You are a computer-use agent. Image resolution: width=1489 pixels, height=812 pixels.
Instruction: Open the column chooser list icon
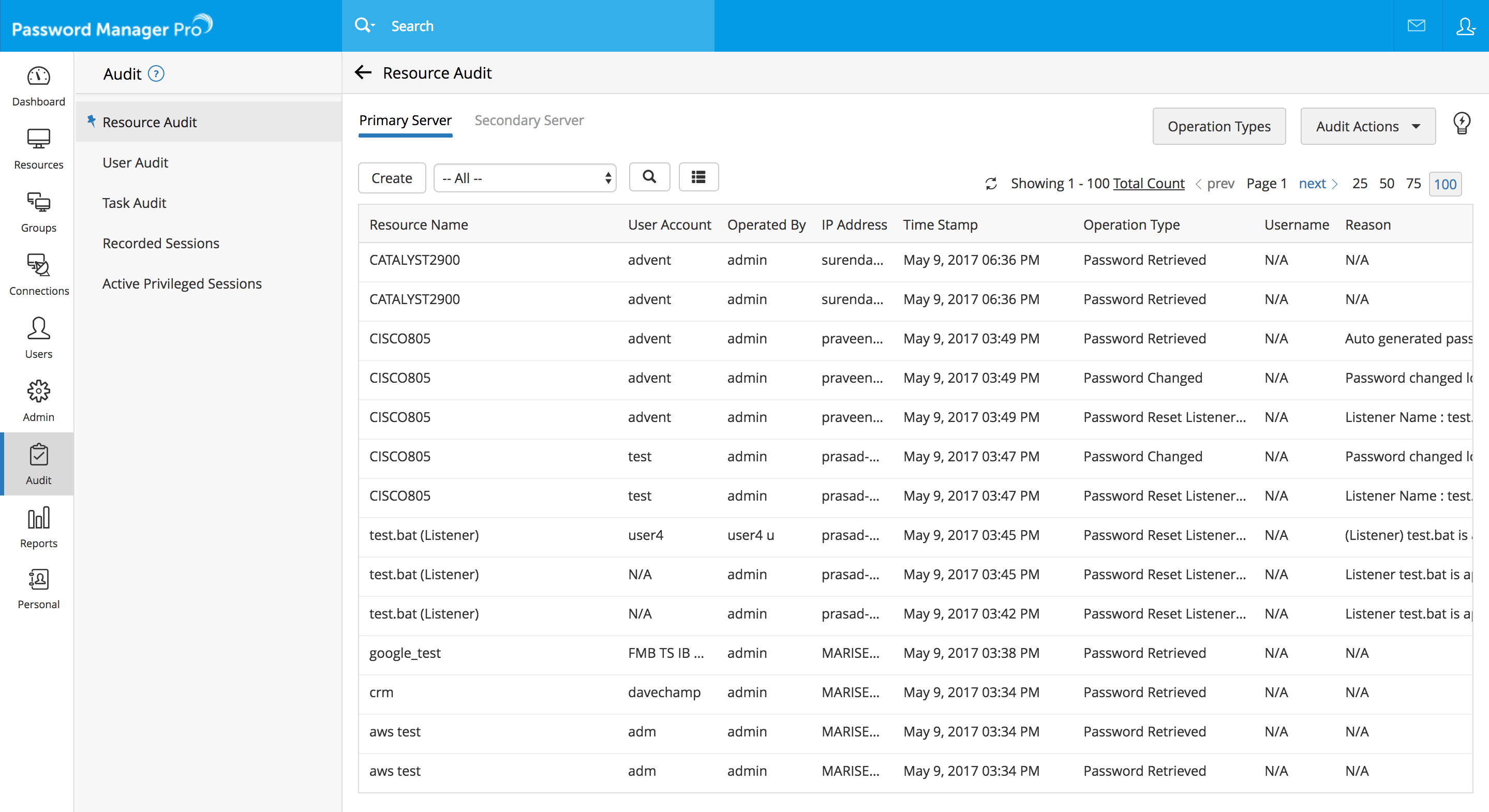(698, 177)
